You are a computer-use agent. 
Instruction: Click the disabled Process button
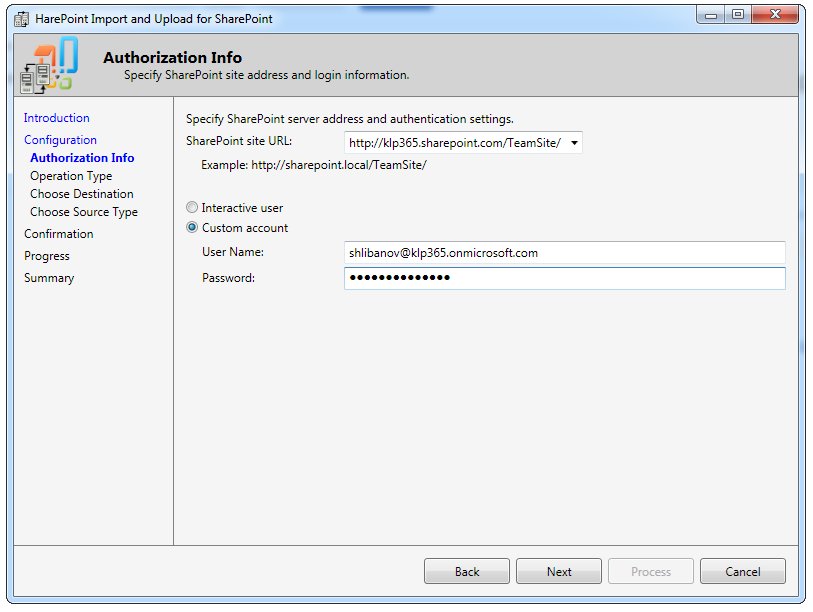[x=651, y=571]
